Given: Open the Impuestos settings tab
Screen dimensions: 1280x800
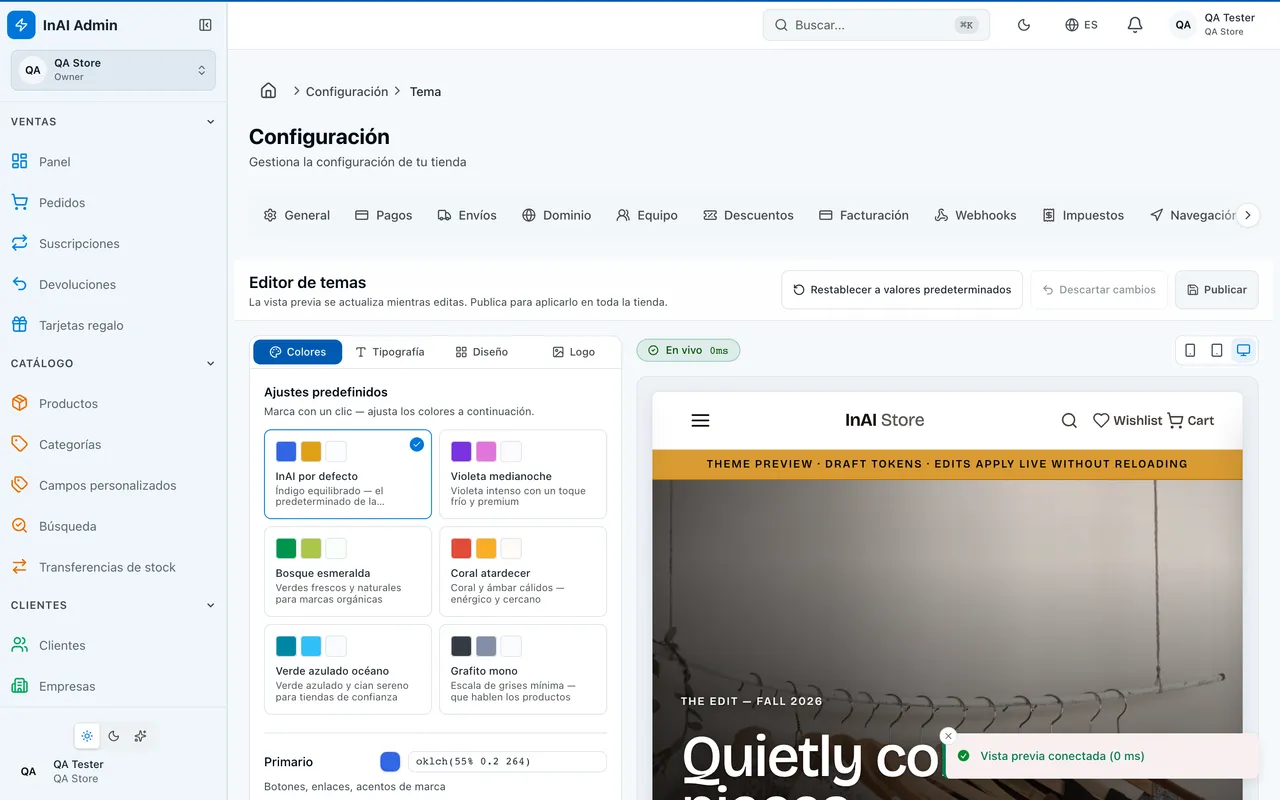Looking at the screenshot, I should (1083, 215).
